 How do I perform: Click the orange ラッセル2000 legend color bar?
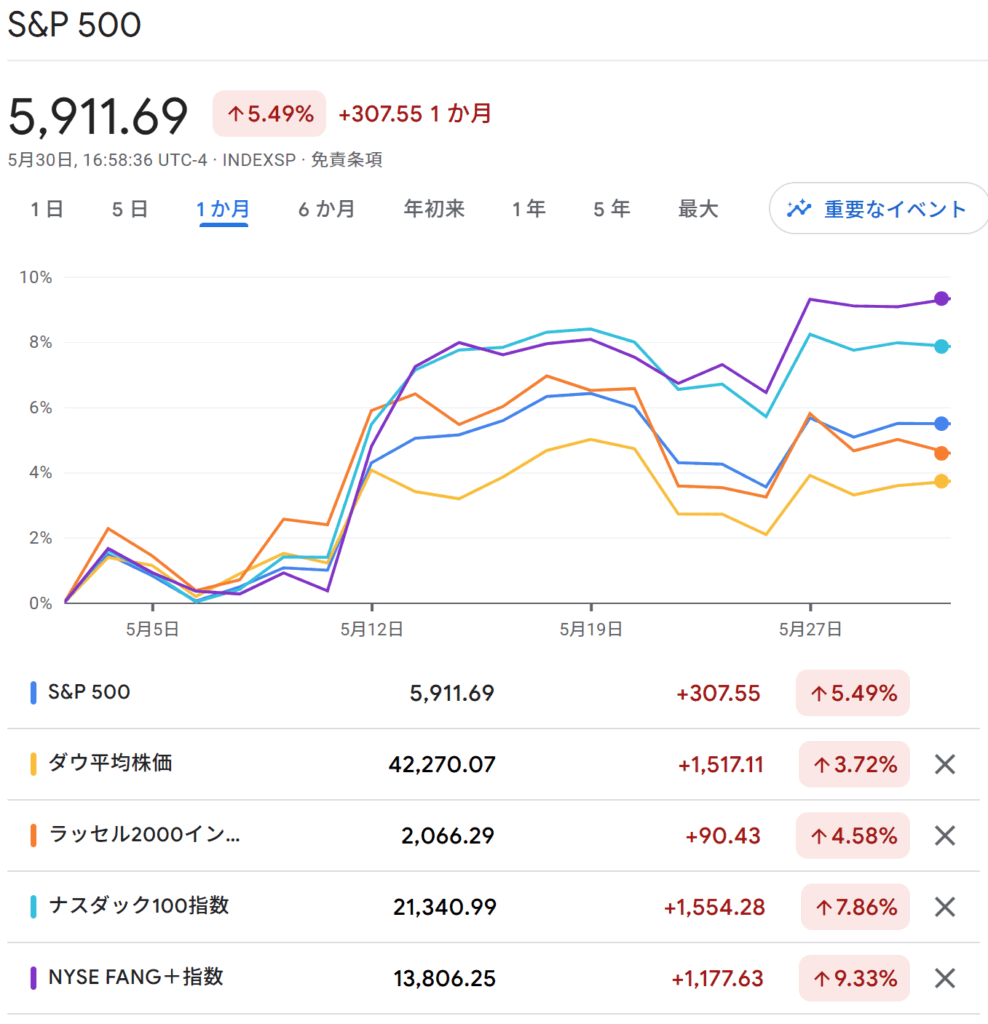[33, 835]
